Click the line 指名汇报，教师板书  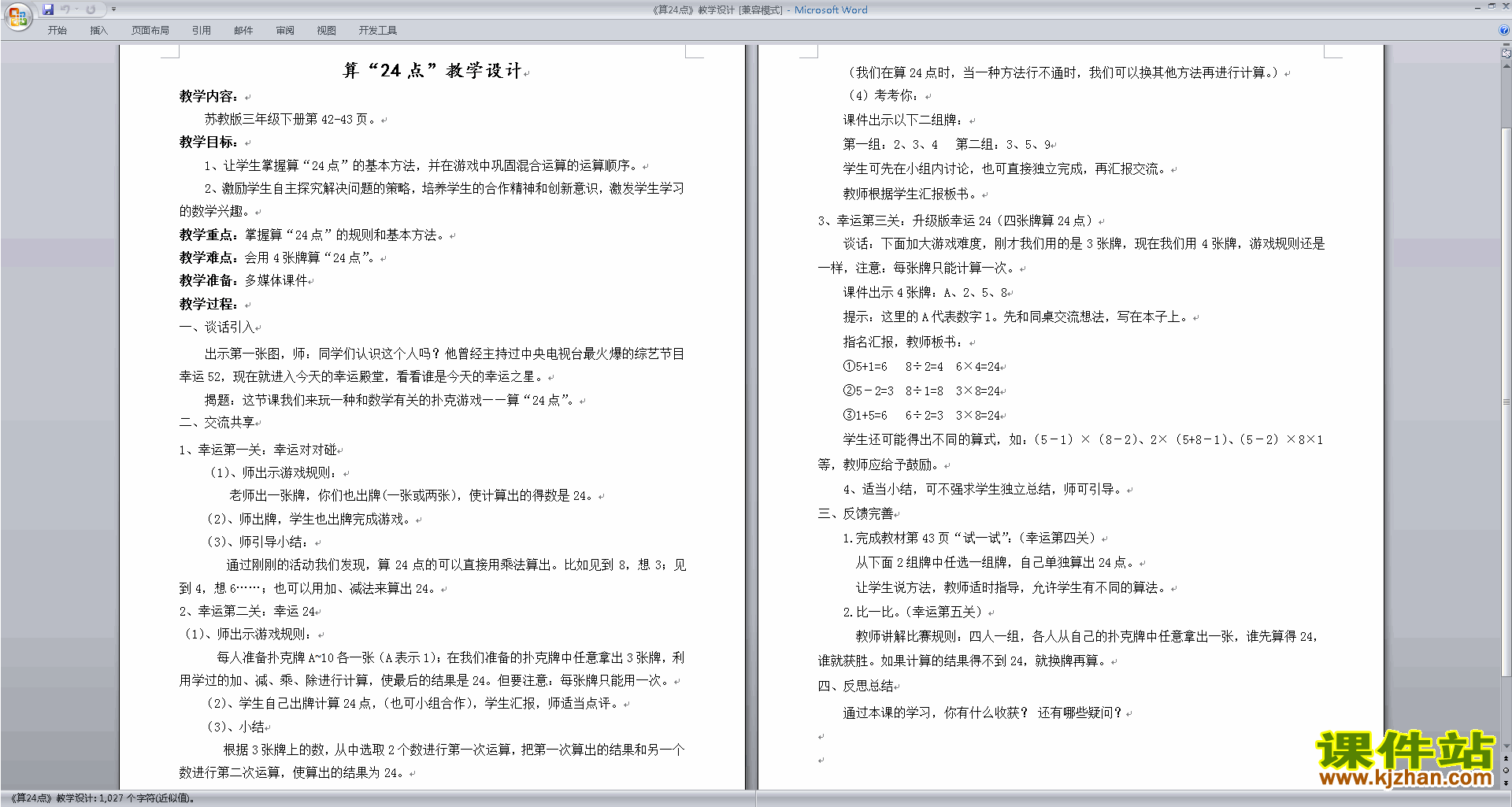pos(903,342)
